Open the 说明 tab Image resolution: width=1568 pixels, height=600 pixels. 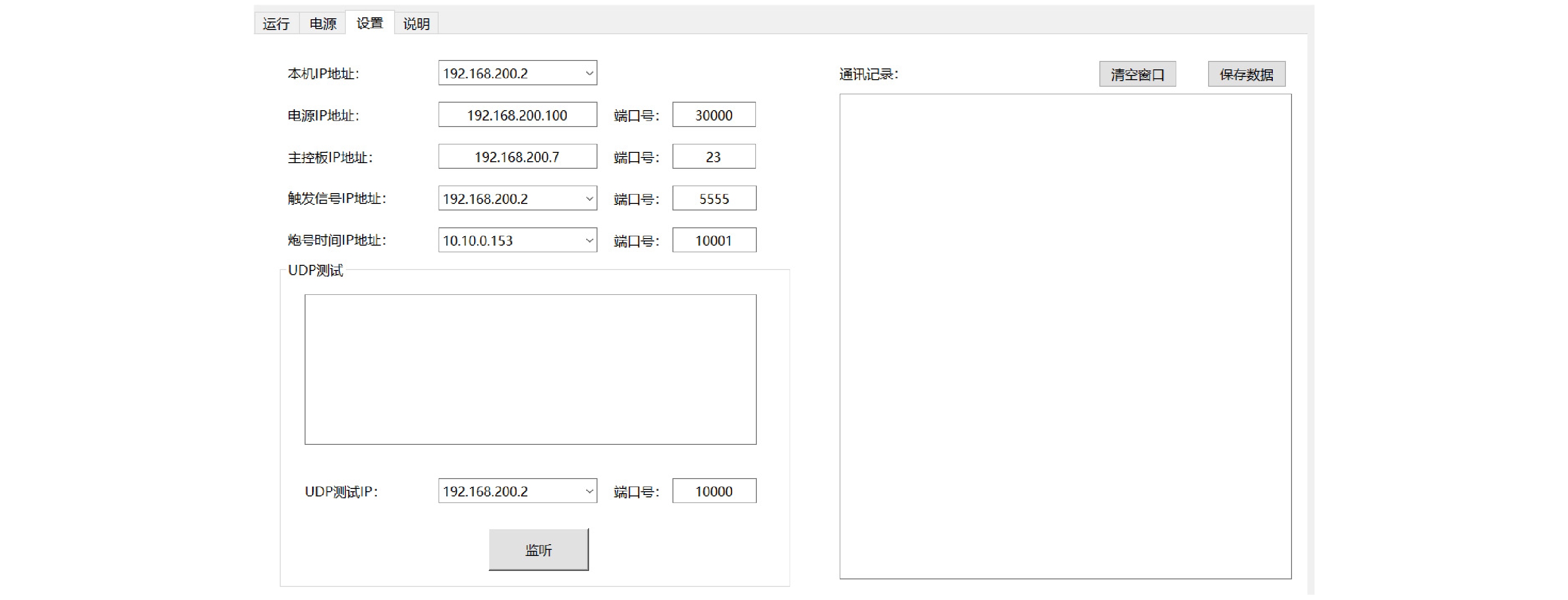416,24
